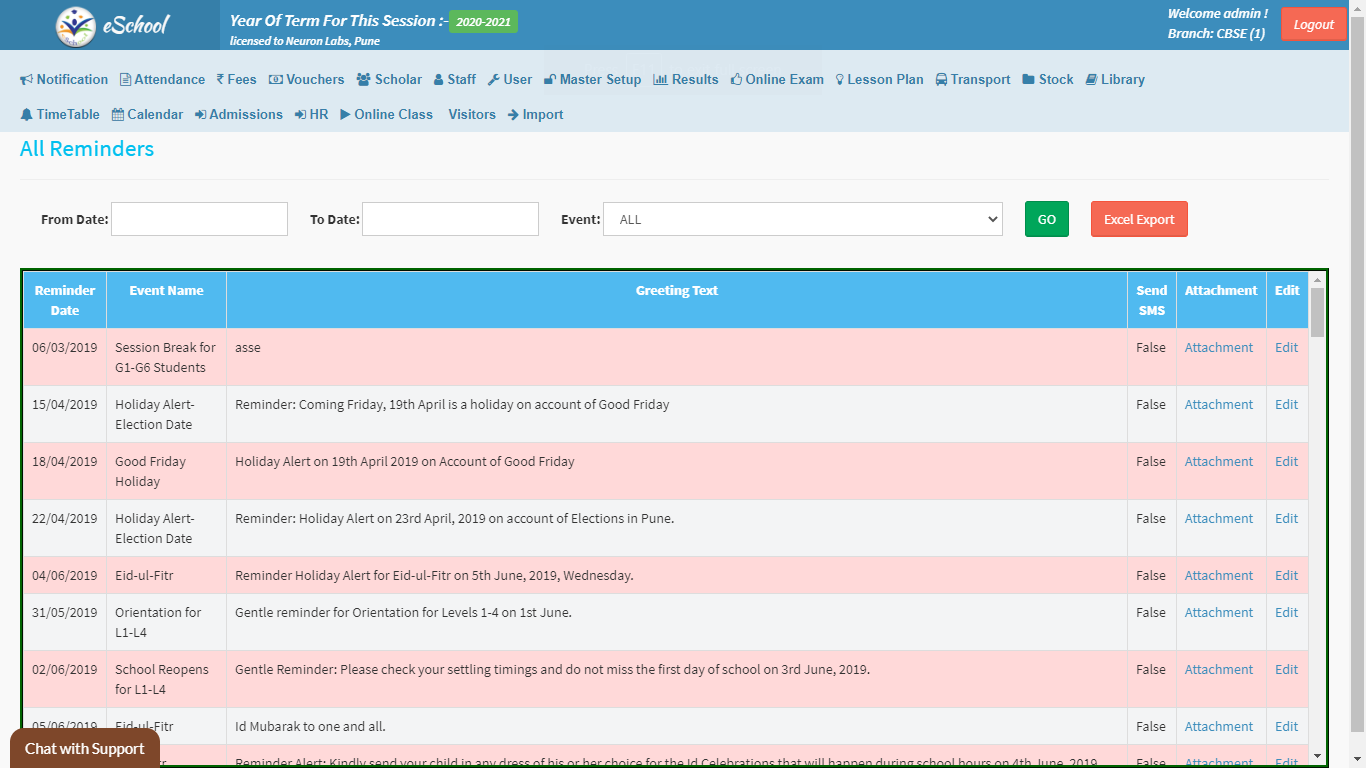Click the table's scrollbar down arrow
Screen dimensions: 1366x768
click(1317, 756)
